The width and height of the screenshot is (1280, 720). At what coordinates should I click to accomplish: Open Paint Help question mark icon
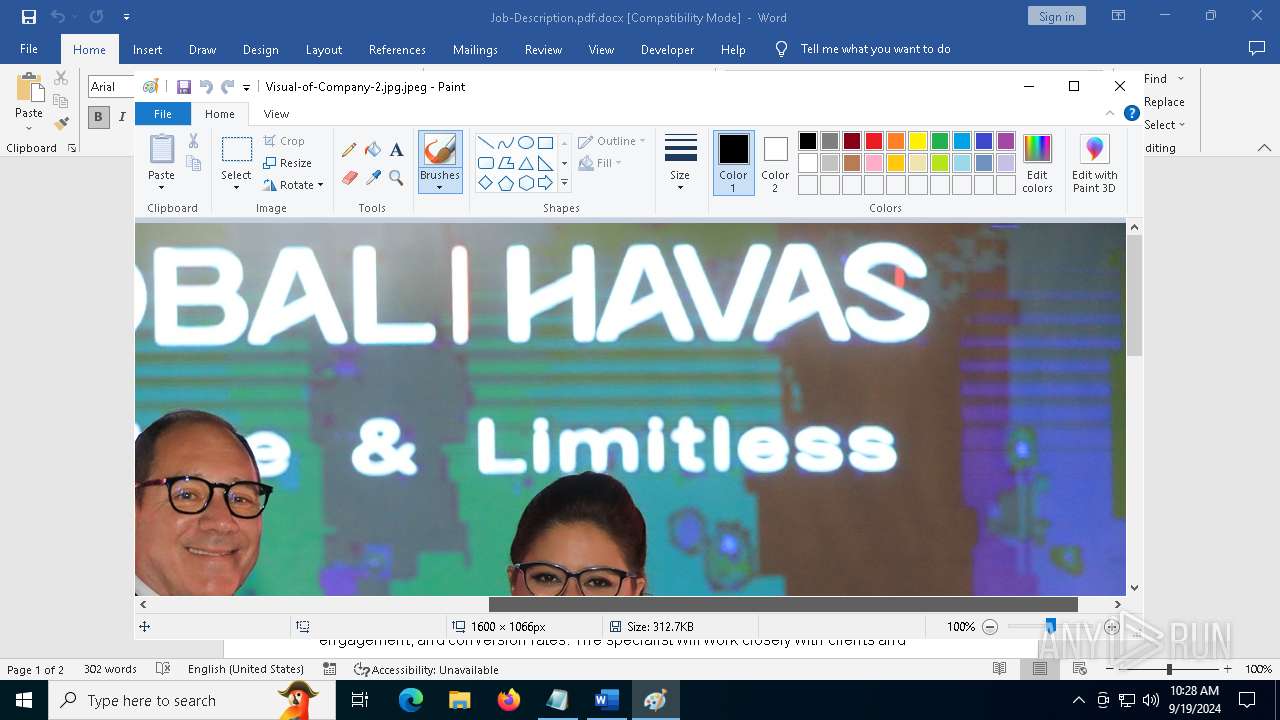click(1131, 113)
